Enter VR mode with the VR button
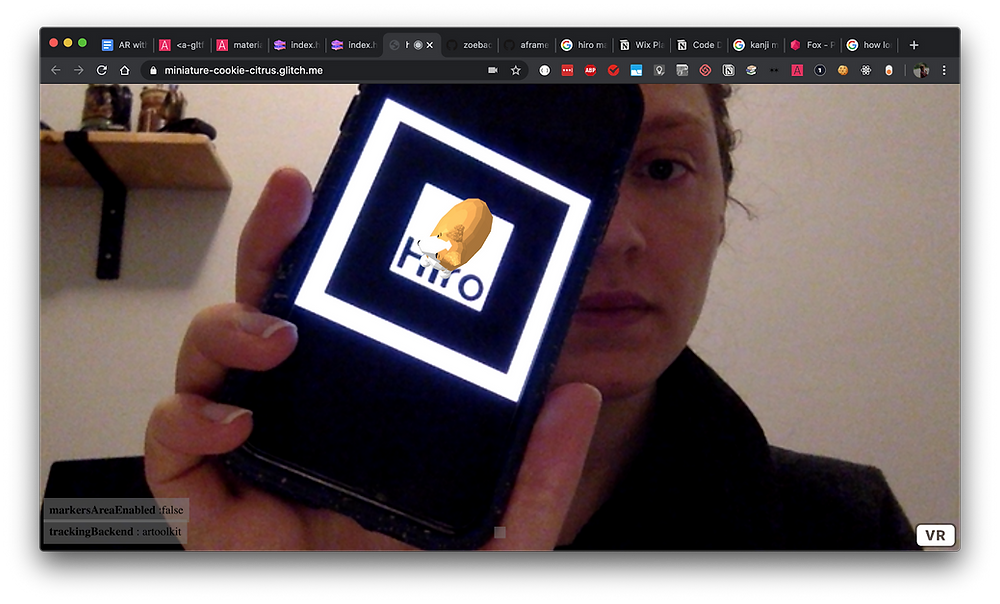The height and width of the screenshot is (604, 1000). (936, 535)
